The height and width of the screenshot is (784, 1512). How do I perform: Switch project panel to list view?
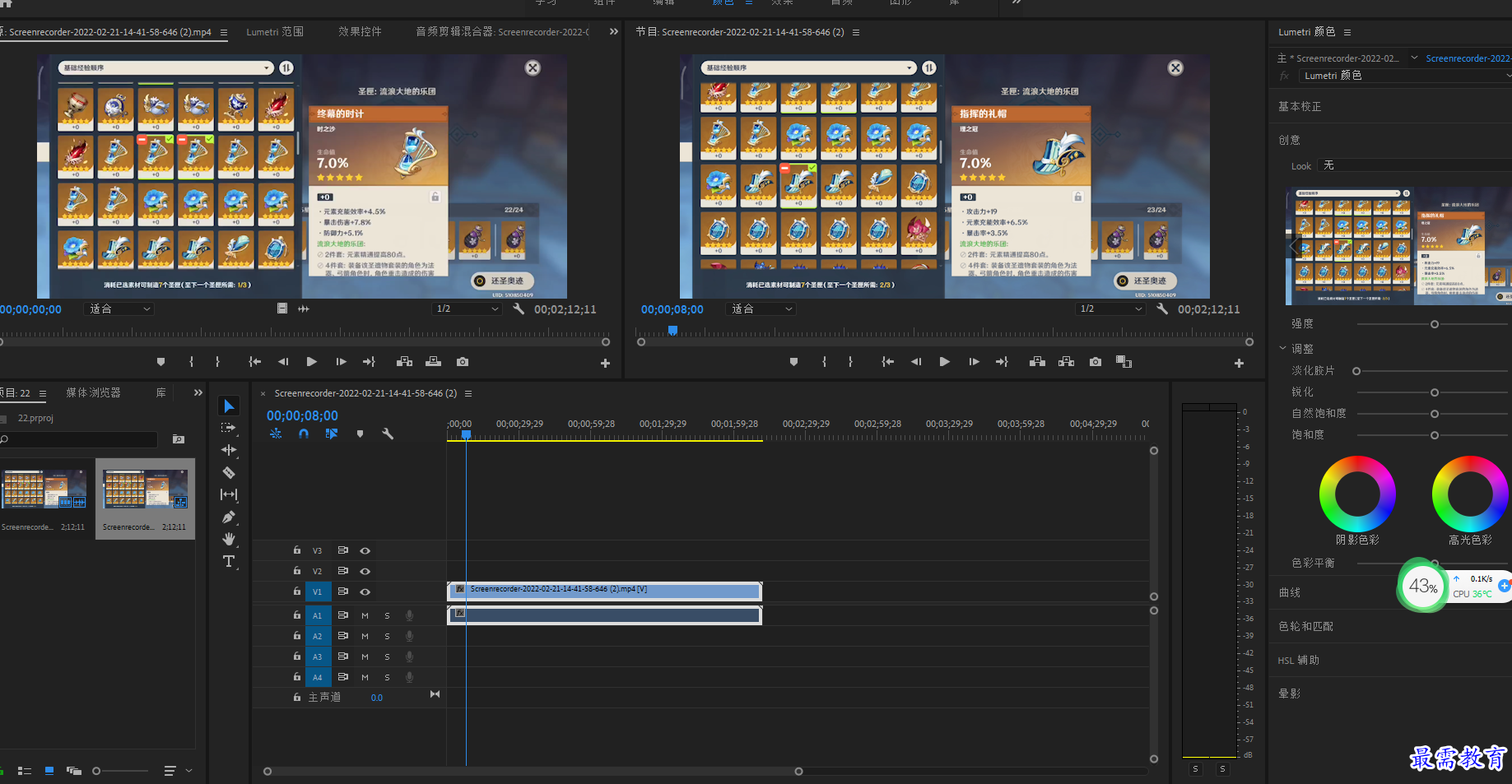pos(25,771)
